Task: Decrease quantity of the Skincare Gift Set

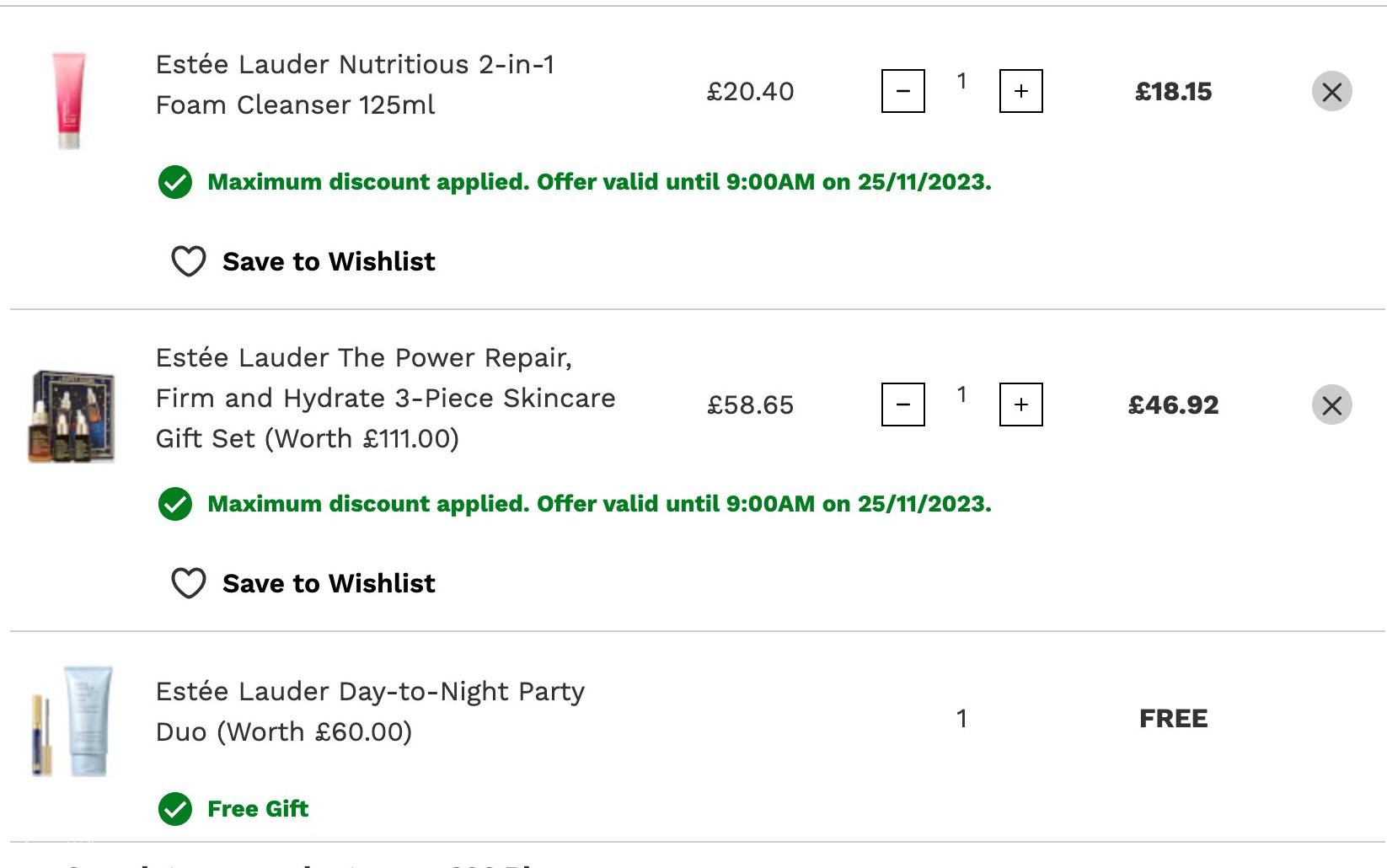Action: 902,405
